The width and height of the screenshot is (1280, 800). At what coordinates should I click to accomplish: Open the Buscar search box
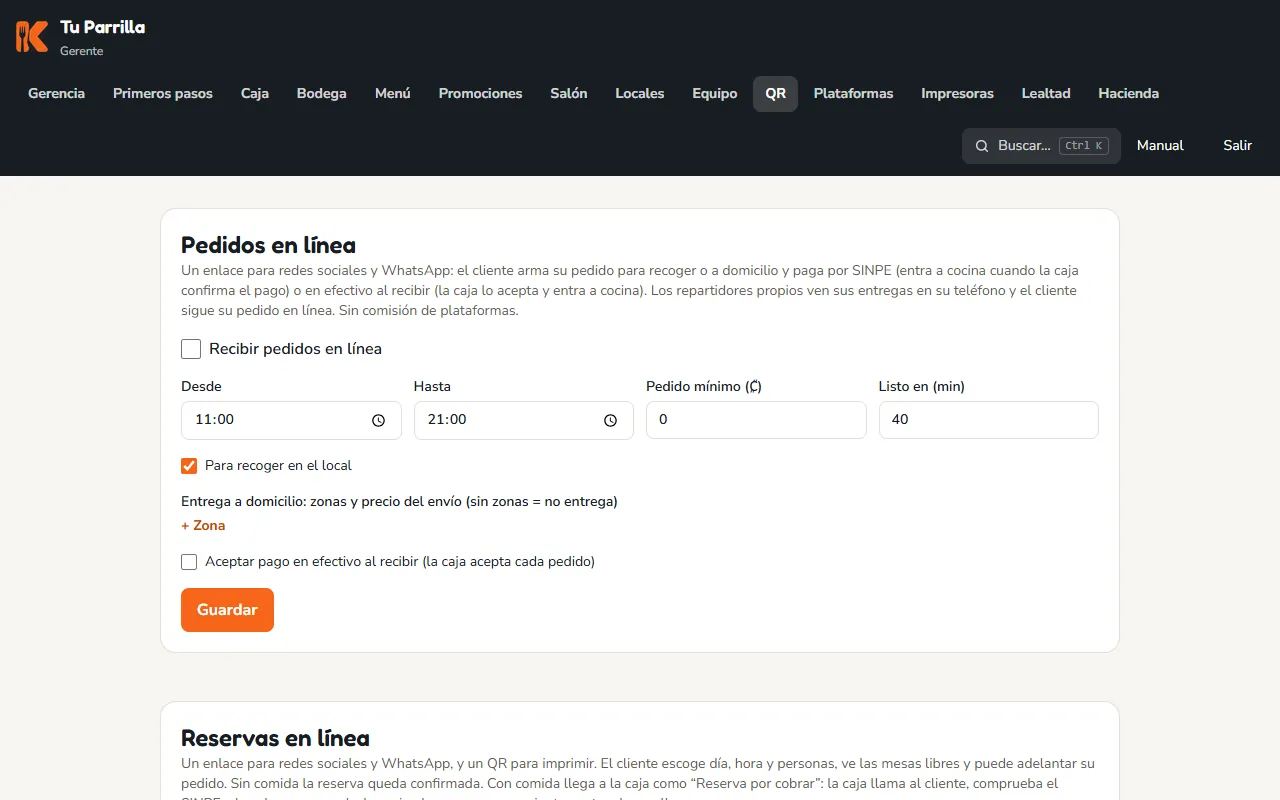pos(1041,146)
